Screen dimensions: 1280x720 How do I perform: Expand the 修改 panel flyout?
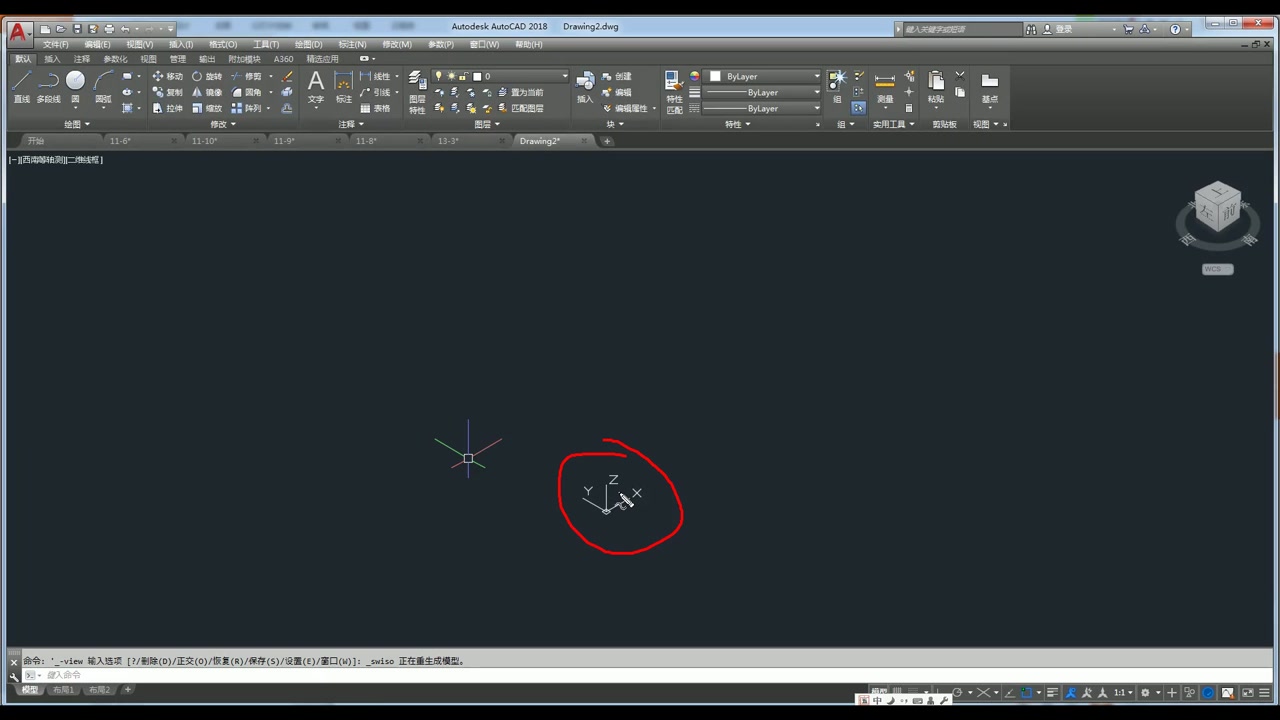pos(222,124)
